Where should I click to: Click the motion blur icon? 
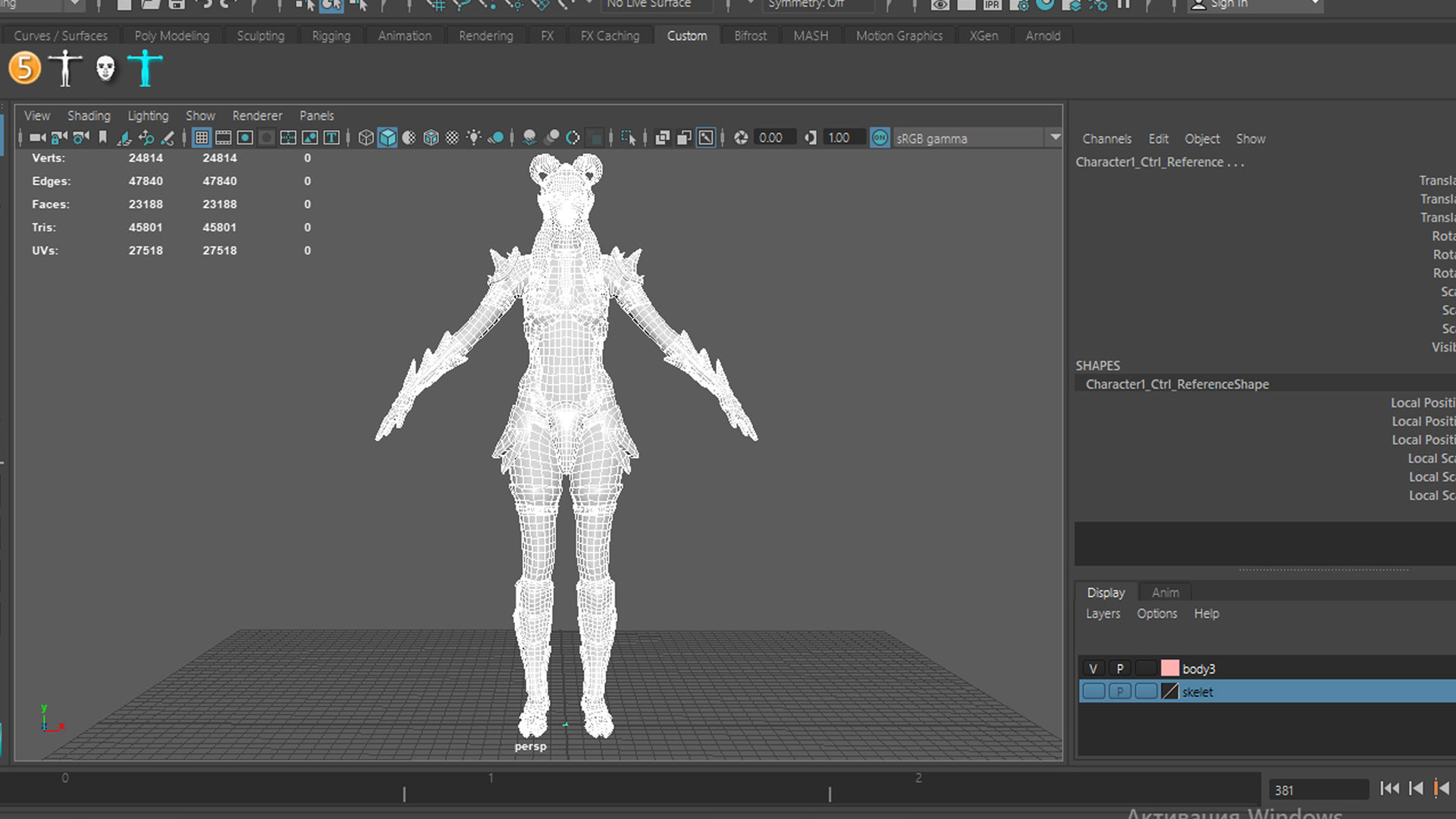(x=552, y=137)
